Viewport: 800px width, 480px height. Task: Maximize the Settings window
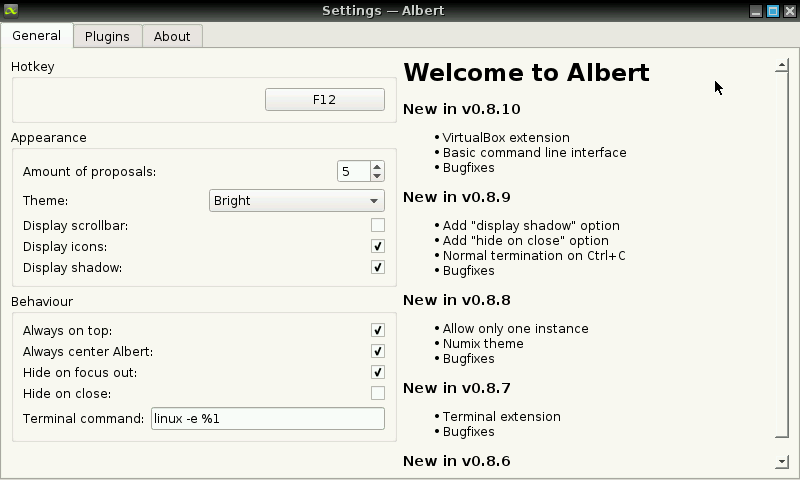tap(773, 11)
